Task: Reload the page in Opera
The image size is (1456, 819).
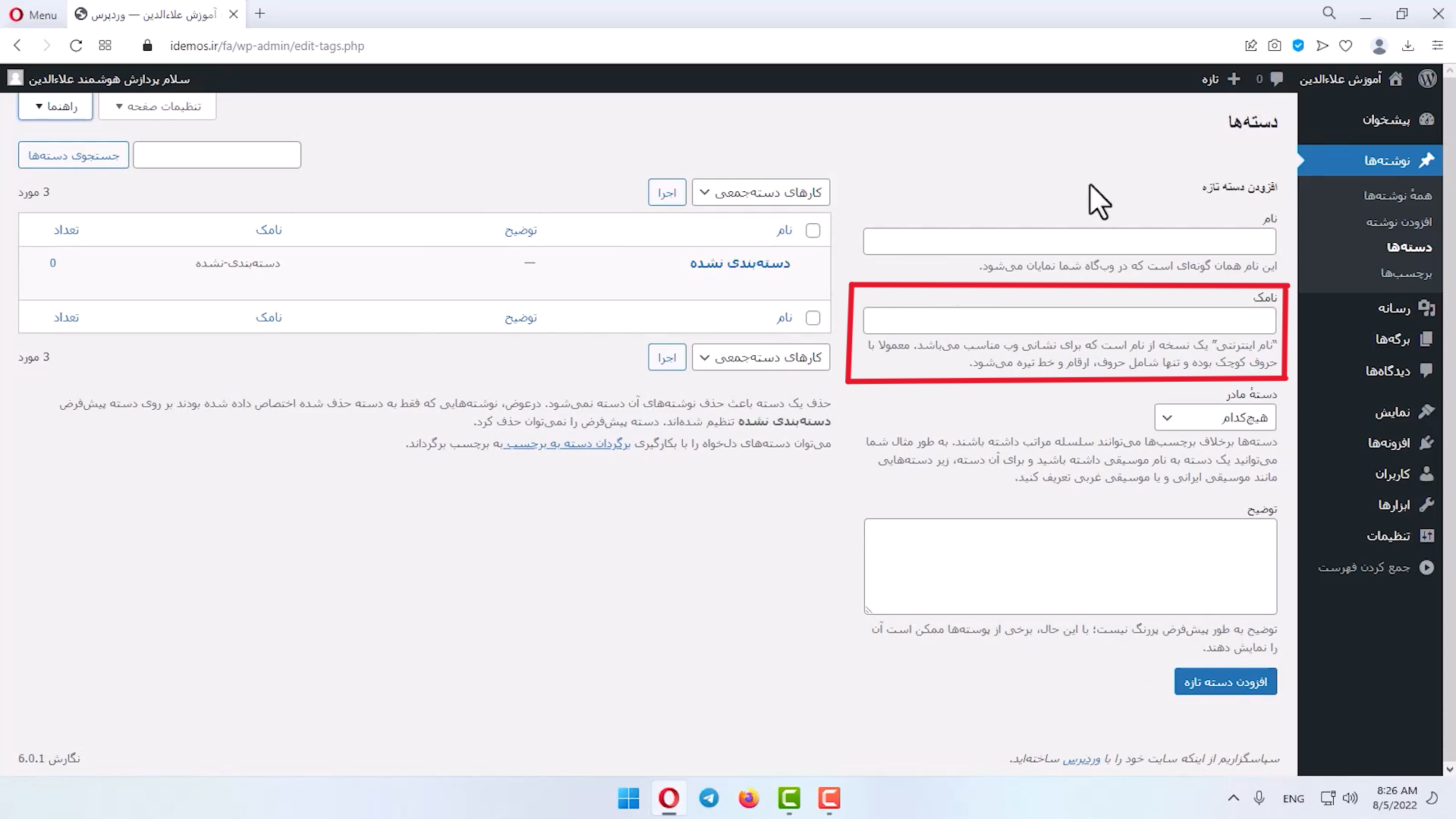Action: [x=76, y=46]
